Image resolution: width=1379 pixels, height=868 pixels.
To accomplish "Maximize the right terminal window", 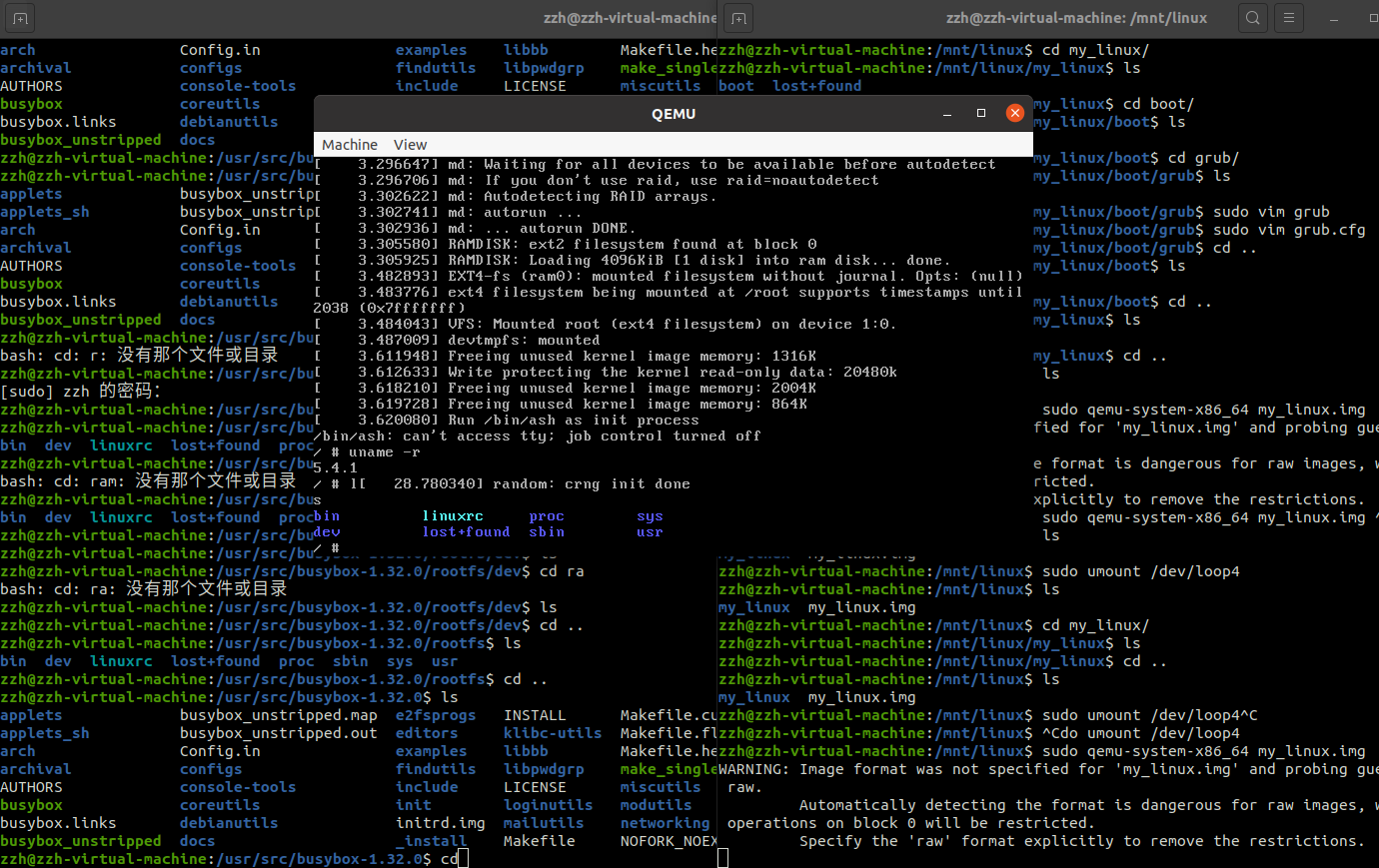I will (x=1371, y=17).
